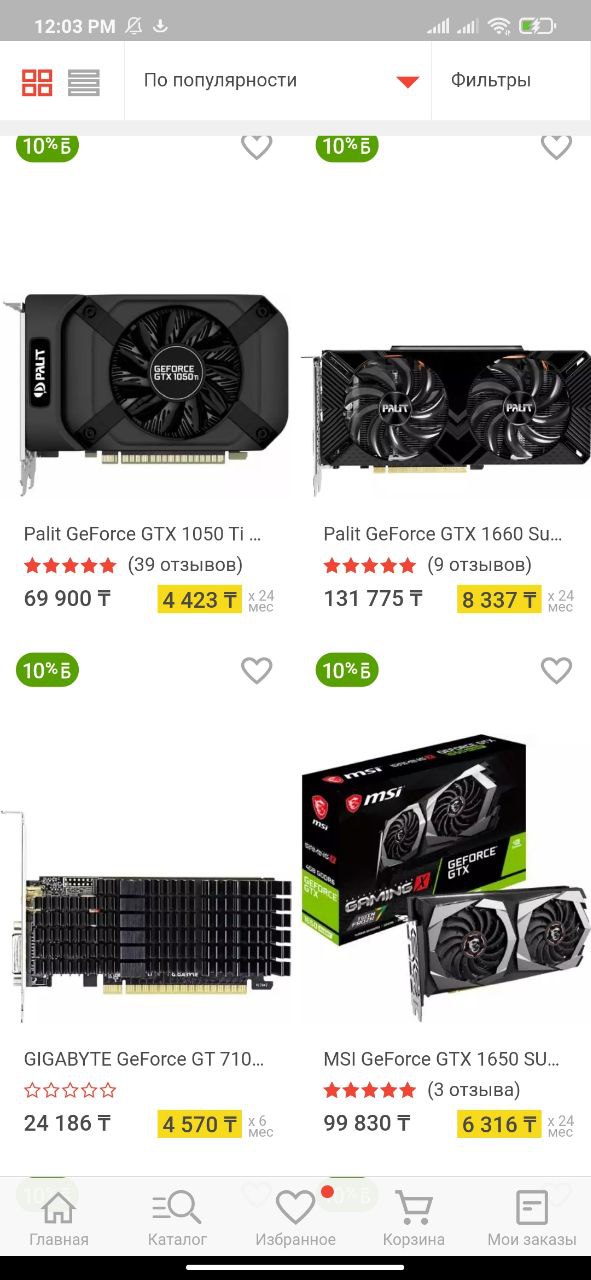The image size is (591, 1280).
Task: Open the Главная home tab
Action: [59, 1218]
